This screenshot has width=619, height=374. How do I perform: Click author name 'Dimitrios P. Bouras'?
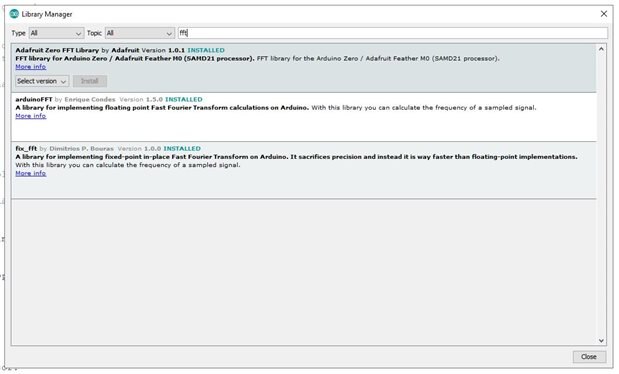[81, 148]
